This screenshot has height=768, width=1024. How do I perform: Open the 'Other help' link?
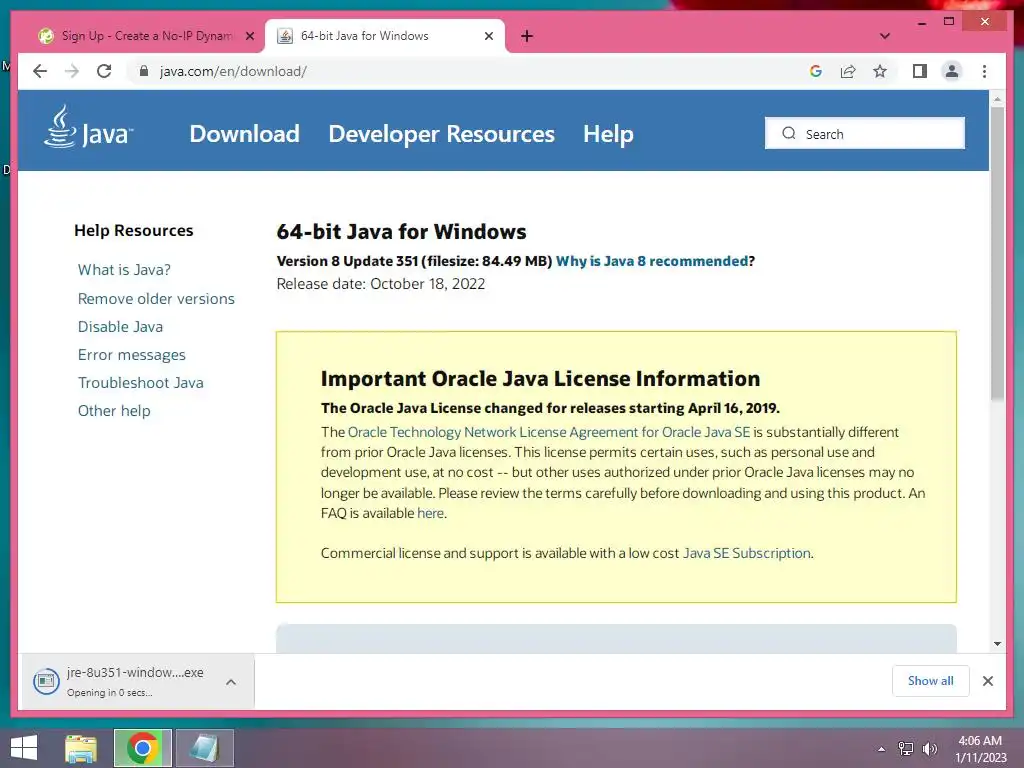(x=114, y=411)
